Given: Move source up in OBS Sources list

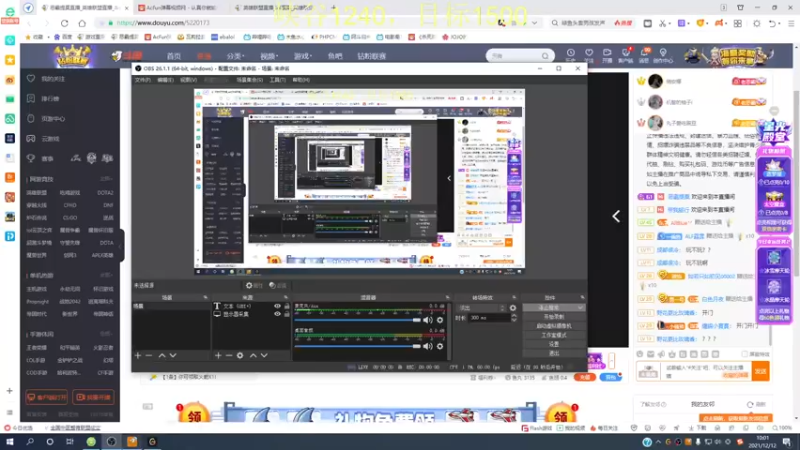Looking at the screenshot, I should tap(253, 355).
